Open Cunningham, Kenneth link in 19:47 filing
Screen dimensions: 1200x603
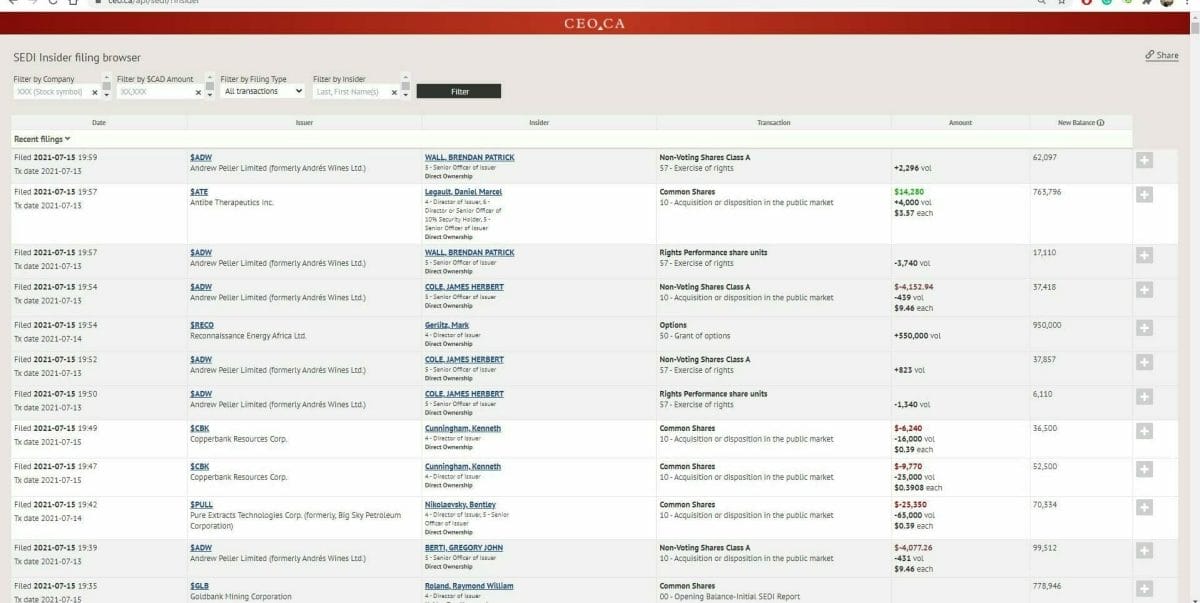click(x=462, y=466)
